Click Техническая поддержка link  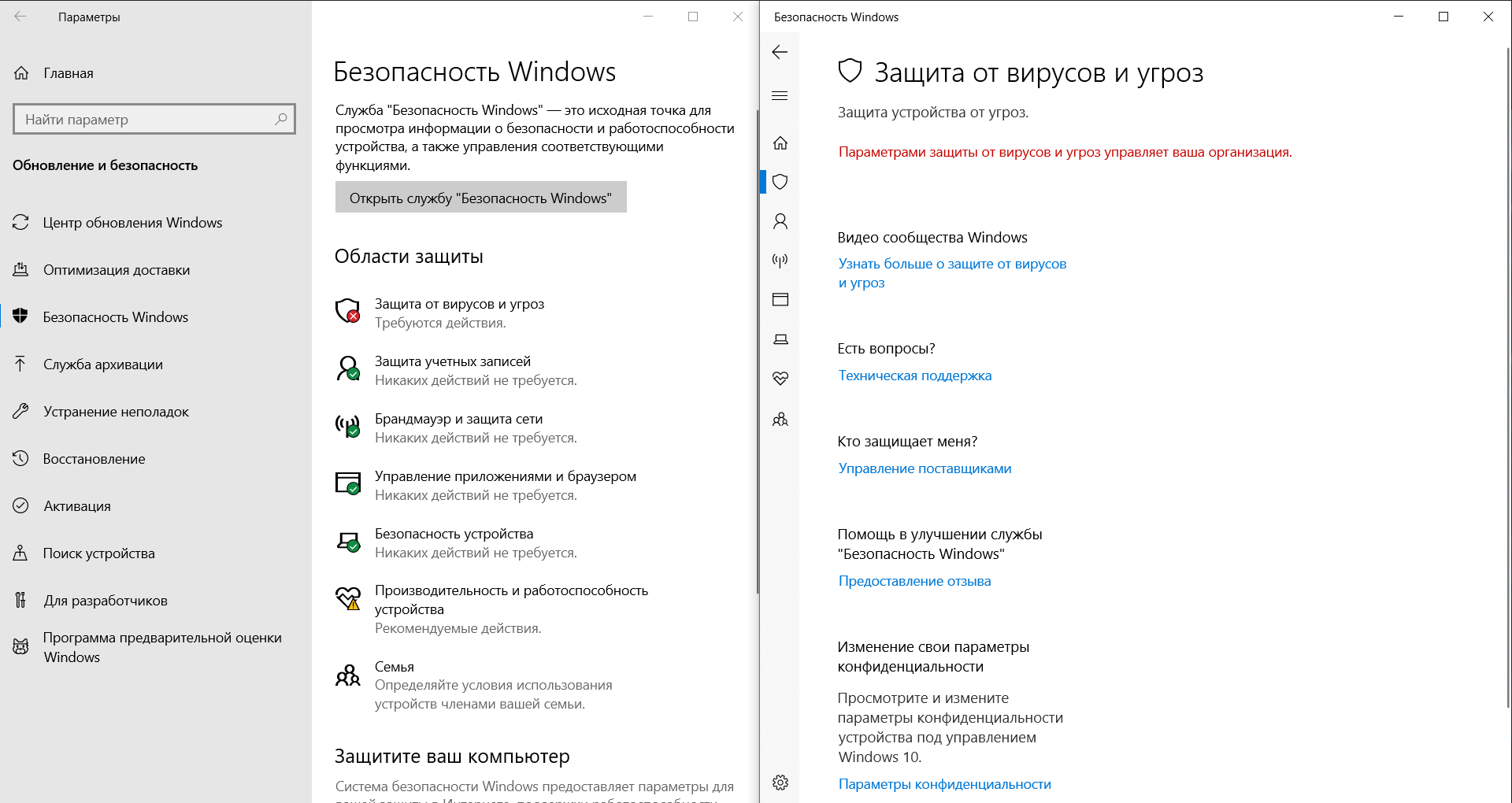click(915, 376)
